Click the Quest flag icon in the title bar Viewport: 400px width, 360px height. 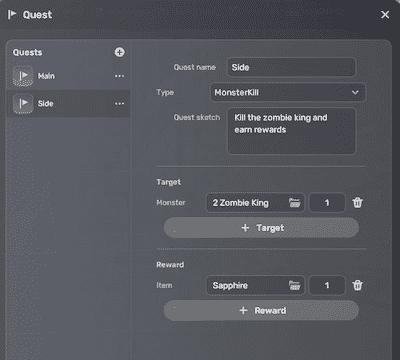click(12, 15)
